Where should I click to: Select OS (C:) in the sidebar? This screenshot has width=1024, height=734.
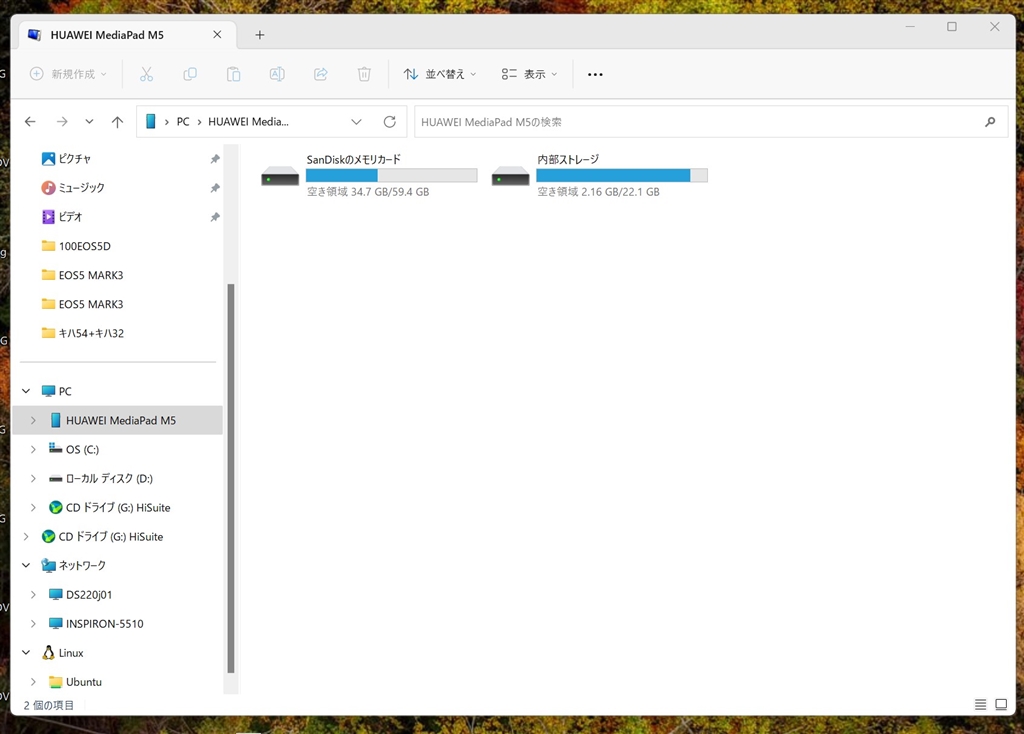point(82,449)
